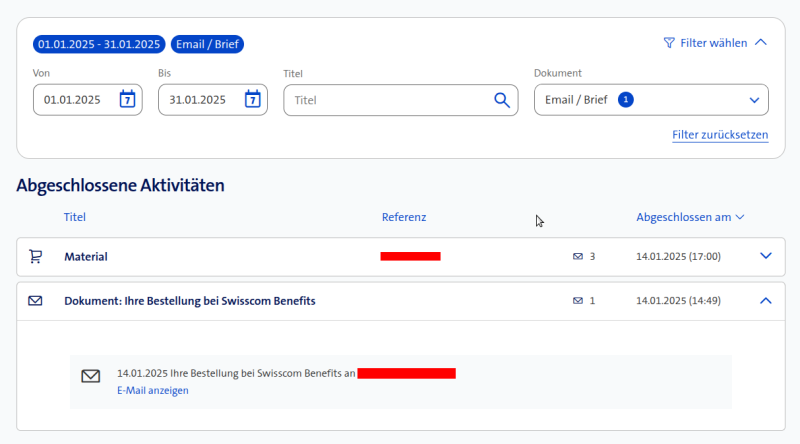Open the Von date calendar picker
The image size is (800, 444).
tap(127, 99)
